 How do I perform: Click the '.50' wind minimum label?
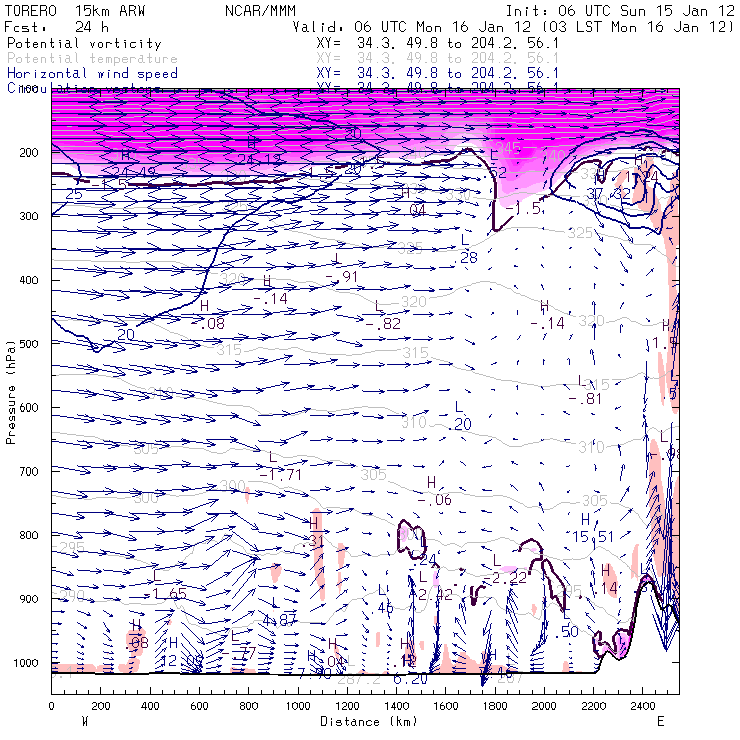(566, 632)
